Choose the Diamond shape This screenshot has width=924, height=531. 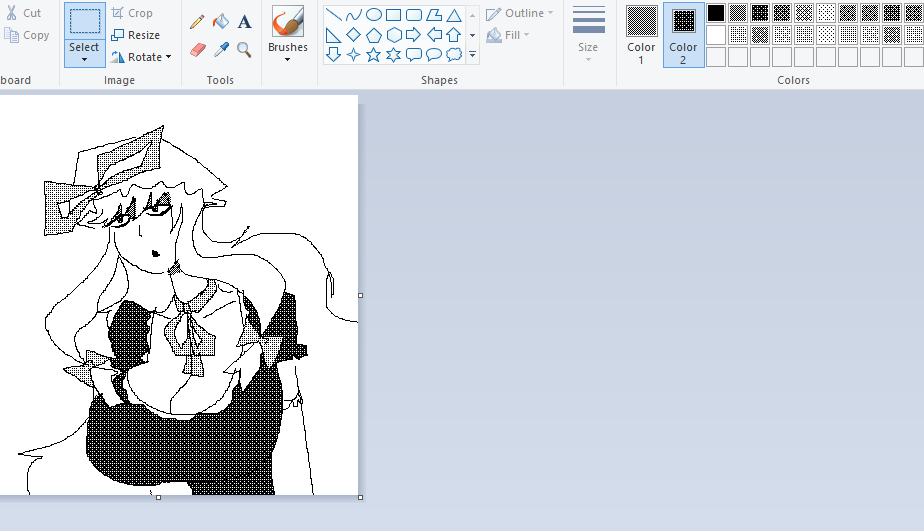point(354,35)
